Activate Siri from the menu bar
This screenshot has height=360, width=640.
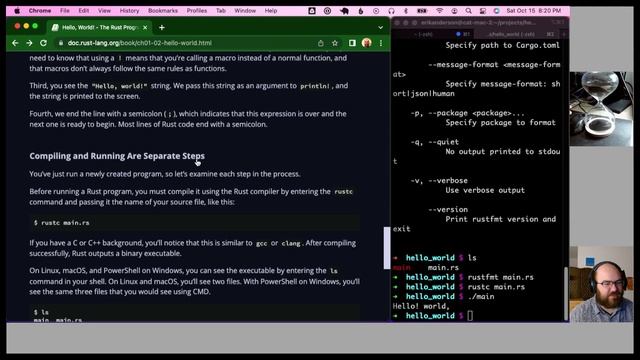(x=496, y=11)
